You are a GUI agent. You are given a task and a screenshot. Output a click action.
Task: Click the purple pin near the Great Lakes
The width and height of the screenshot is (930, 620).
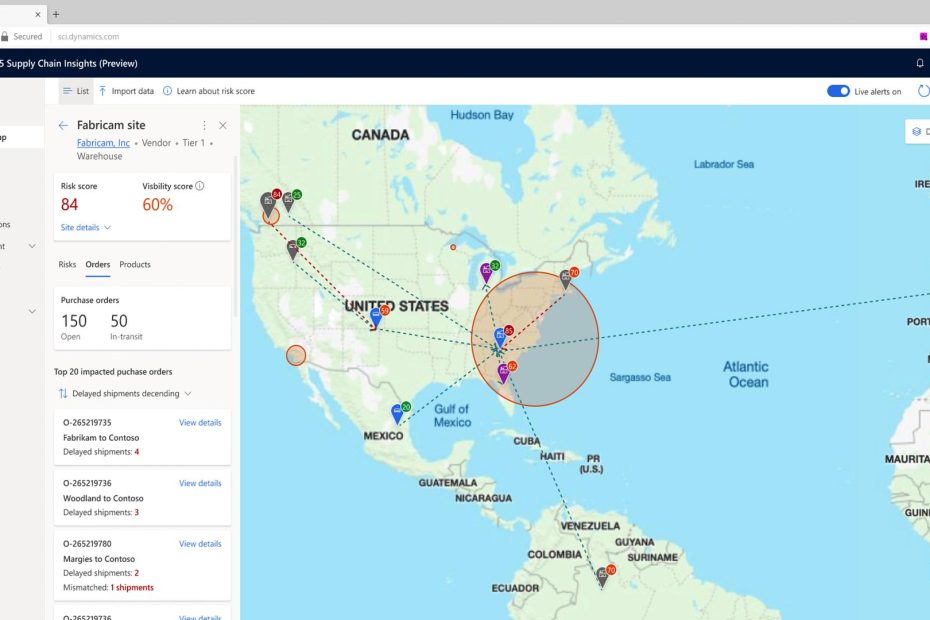pos(485,271)
